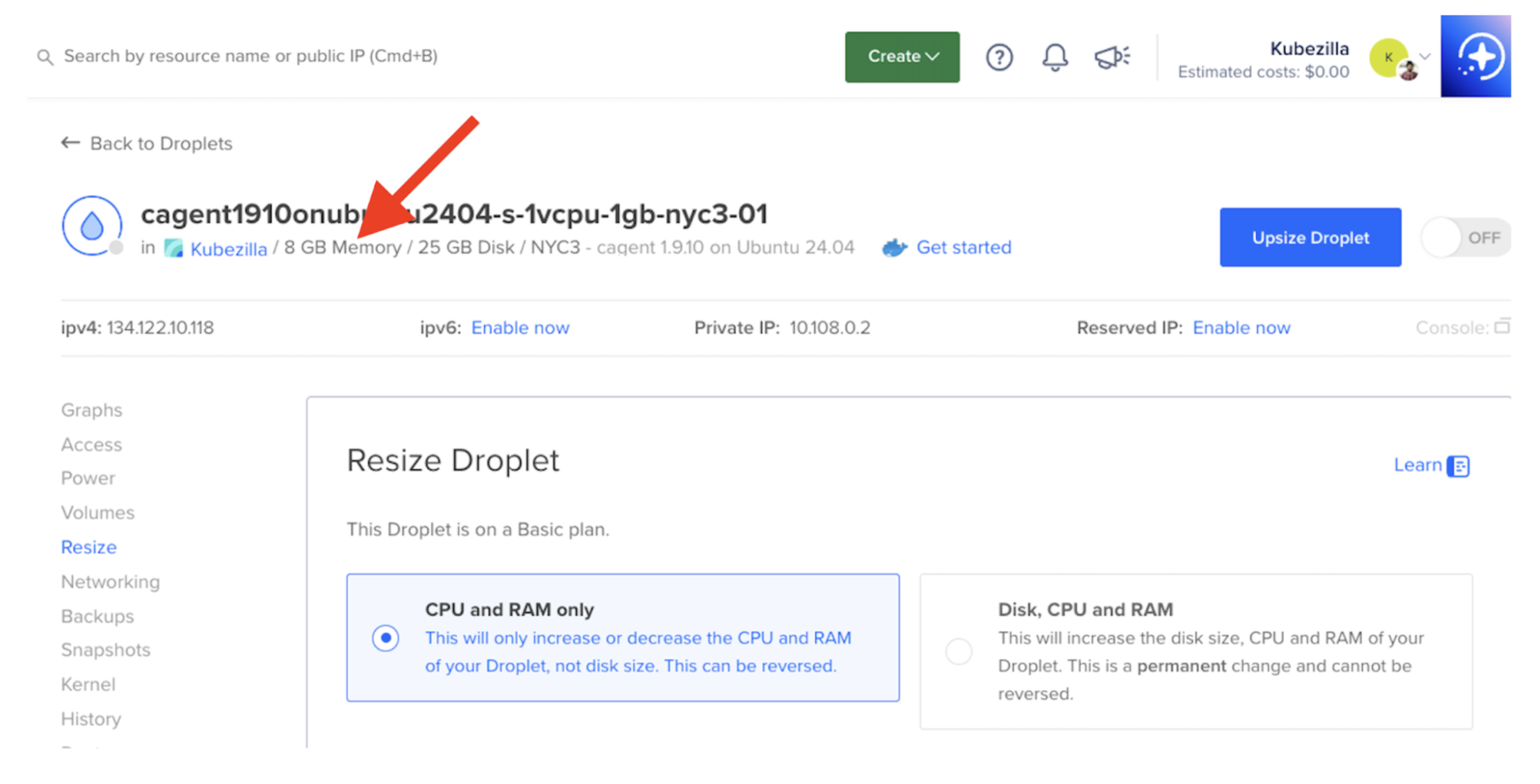The image size is (1540, 784).
Task: Choose the Disk, CPU and RAM option
Action: (958, 651)
